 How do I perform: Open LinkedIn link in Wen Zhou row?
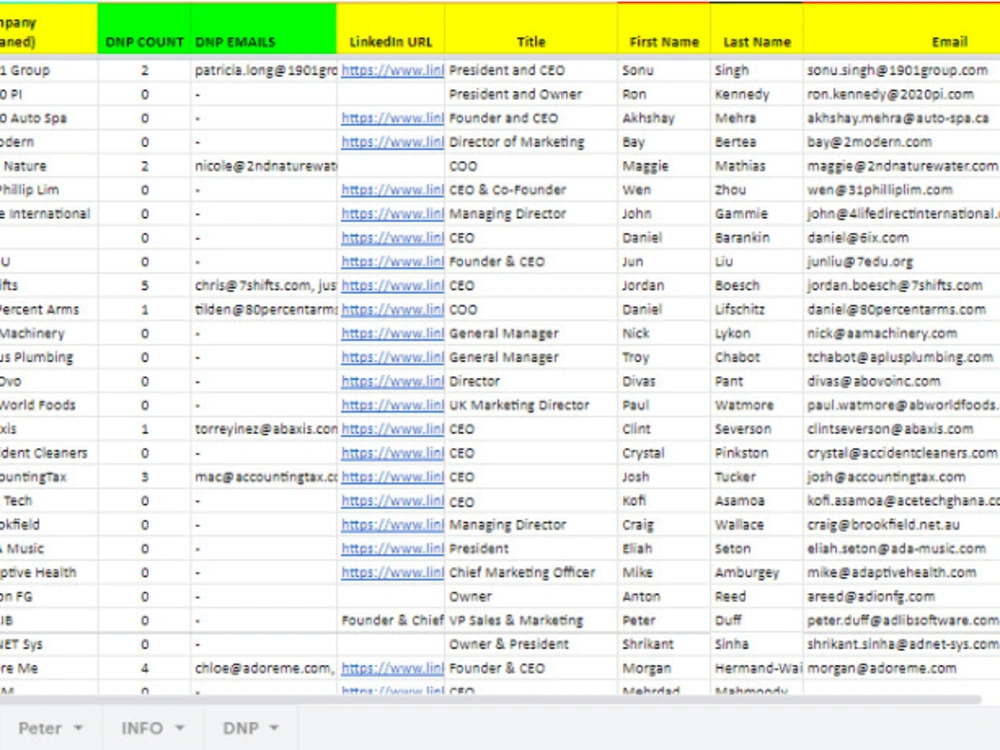click(x=392, y=189)
